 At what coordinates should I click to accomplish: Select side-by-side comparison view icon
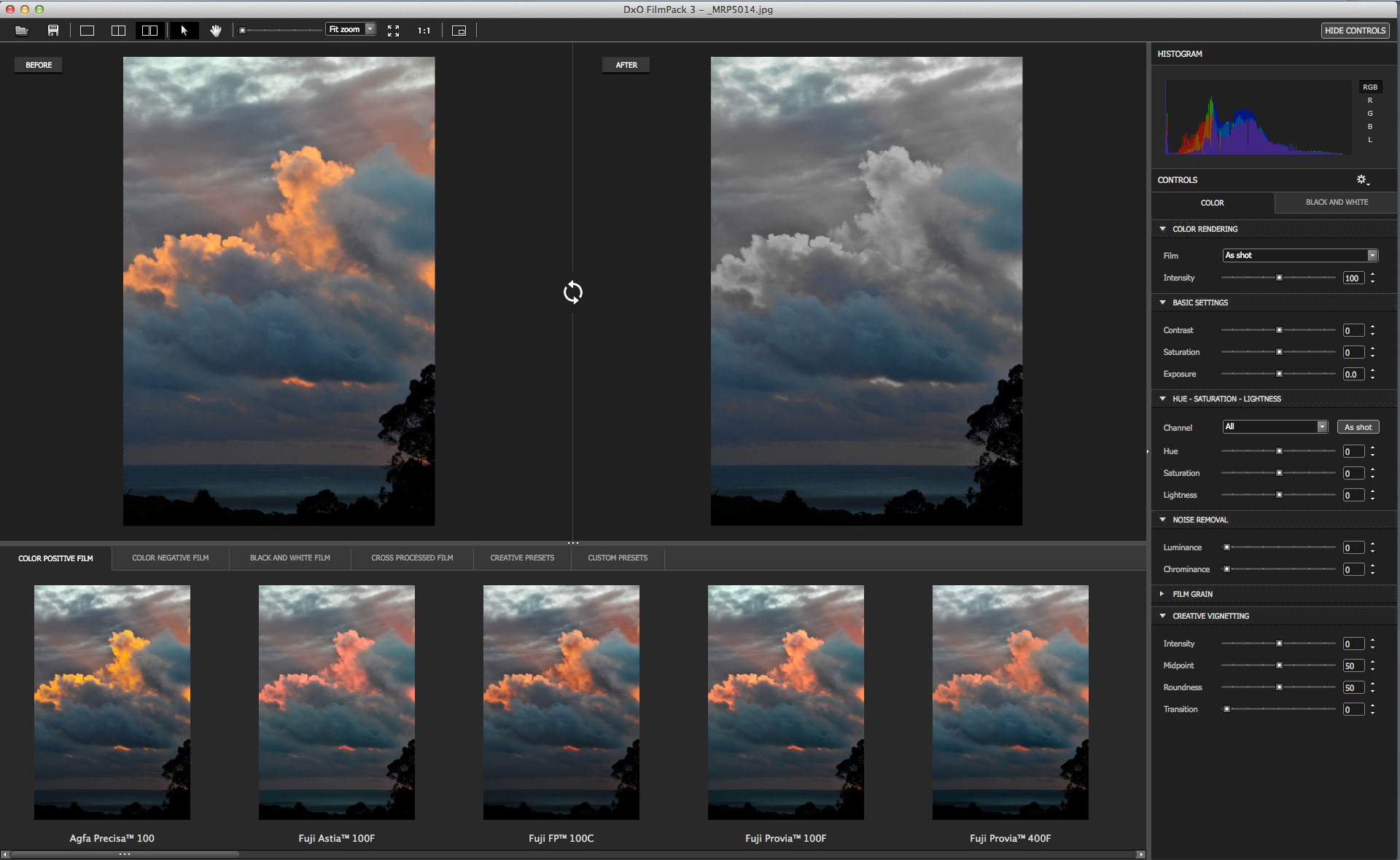pos(149,31)
